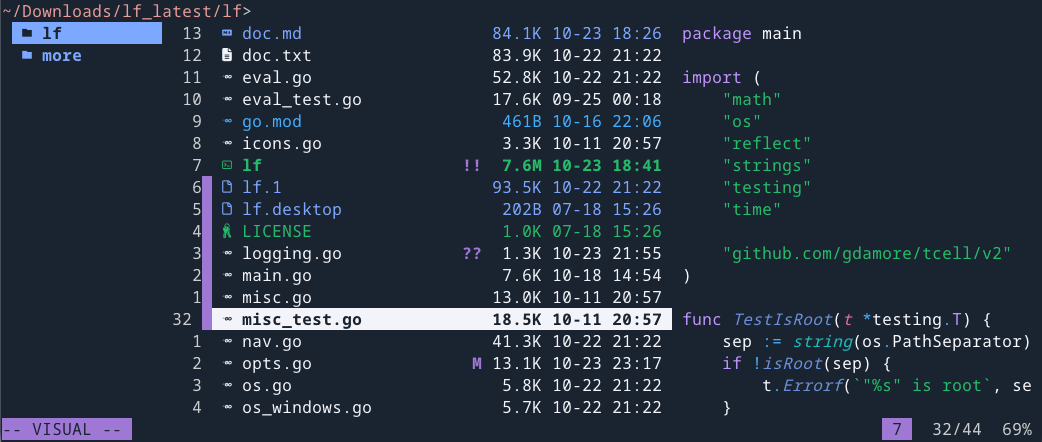
Task: Select the more directory in left pane
Action: 62,56
